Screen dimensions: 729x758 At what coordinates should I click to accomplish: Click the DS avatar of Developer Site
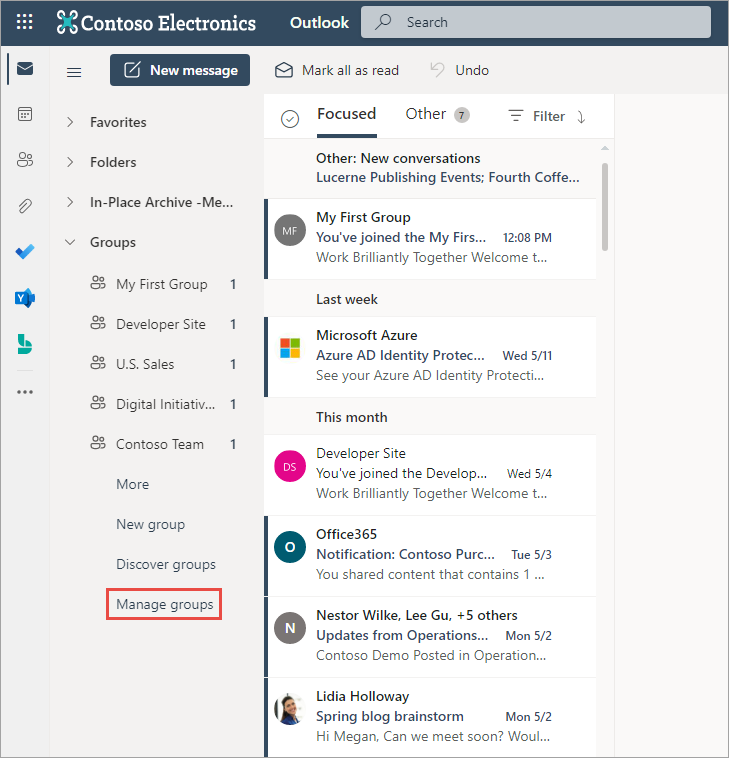click(290, 466)
